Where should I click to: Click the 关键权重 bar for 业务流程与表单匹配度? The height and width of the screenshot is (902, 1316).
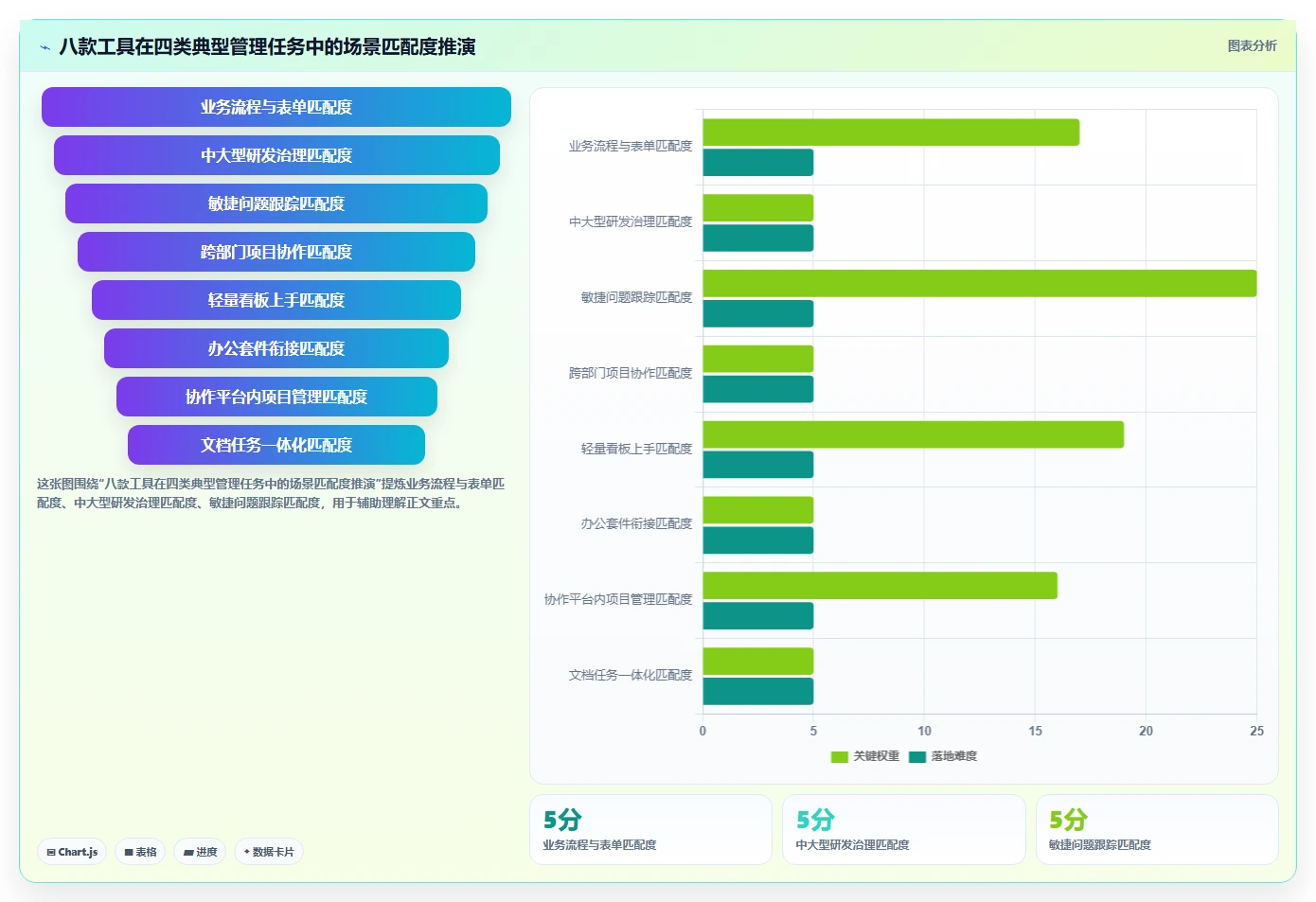(891, 133)
